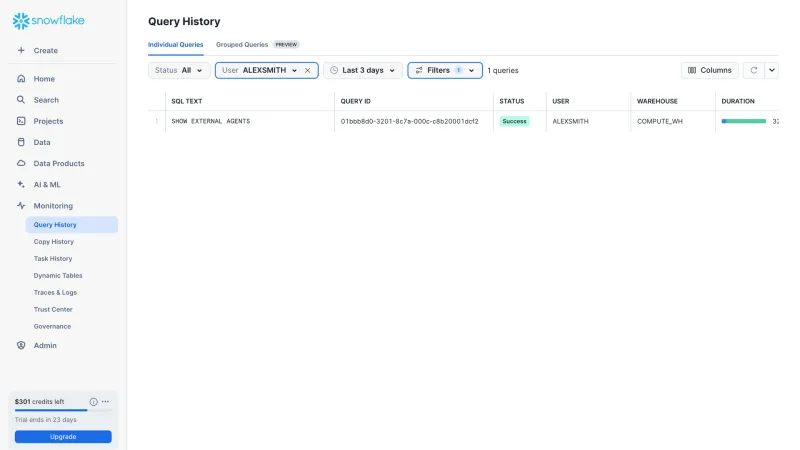This screenshot has width=800, height=450.
Task: Click the Monitoring pulse icon
Action: pyautogui.click(x=21, y=206)
